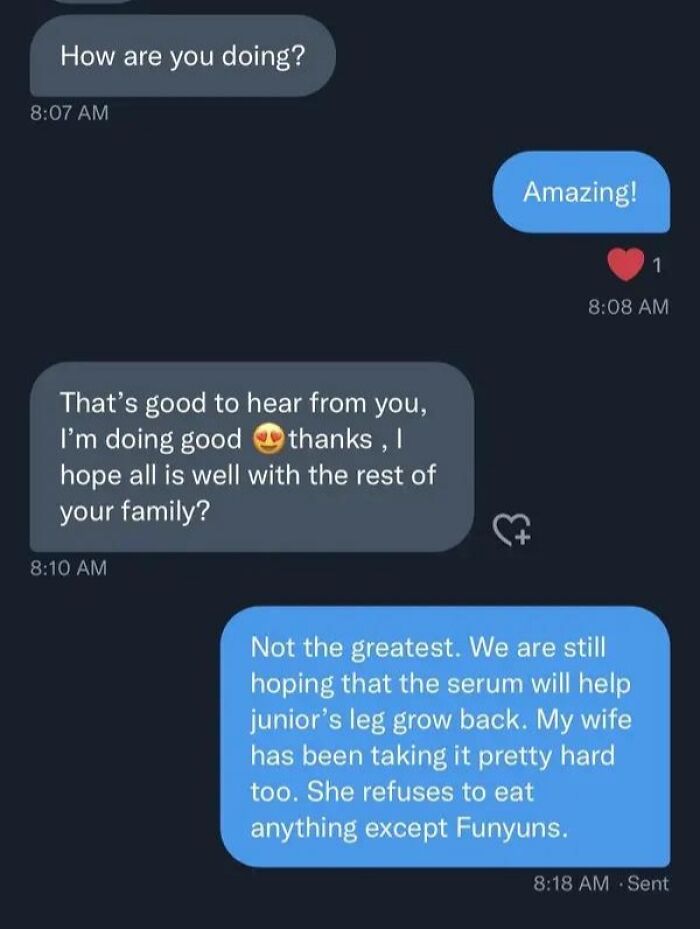Click the word "doing?" in first message
The width and height of the screenshot is (700, 929).
pyautogui.click(x=264, y=57)
